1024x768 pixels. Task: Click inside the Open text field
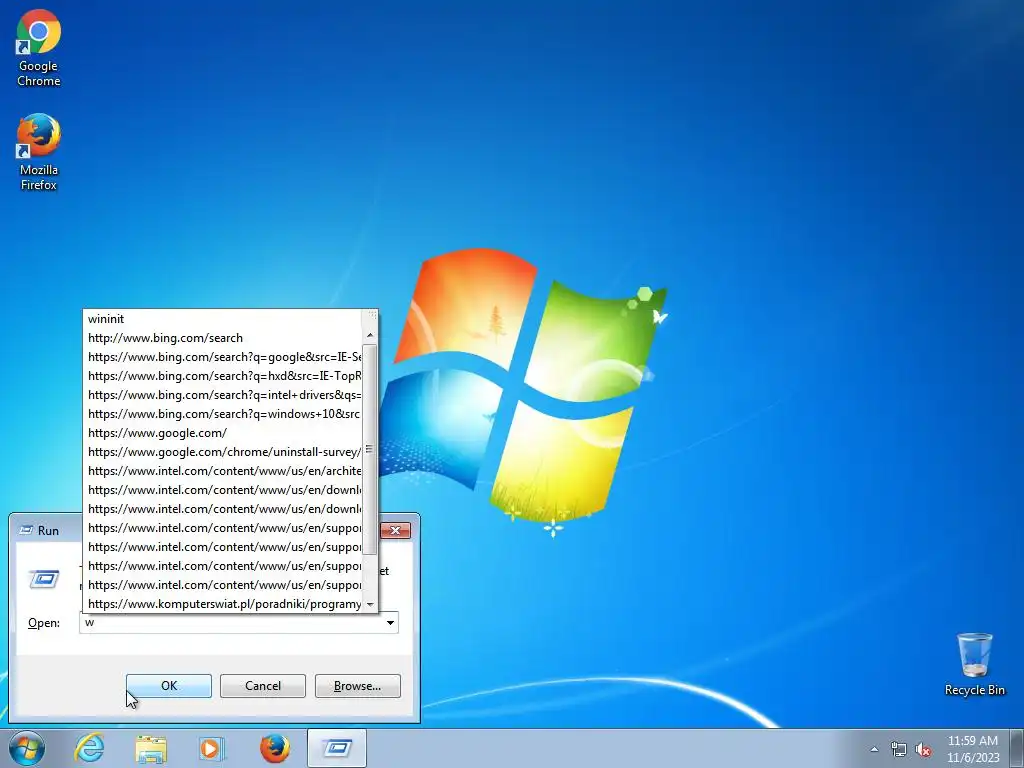click(x=232, y=622)
